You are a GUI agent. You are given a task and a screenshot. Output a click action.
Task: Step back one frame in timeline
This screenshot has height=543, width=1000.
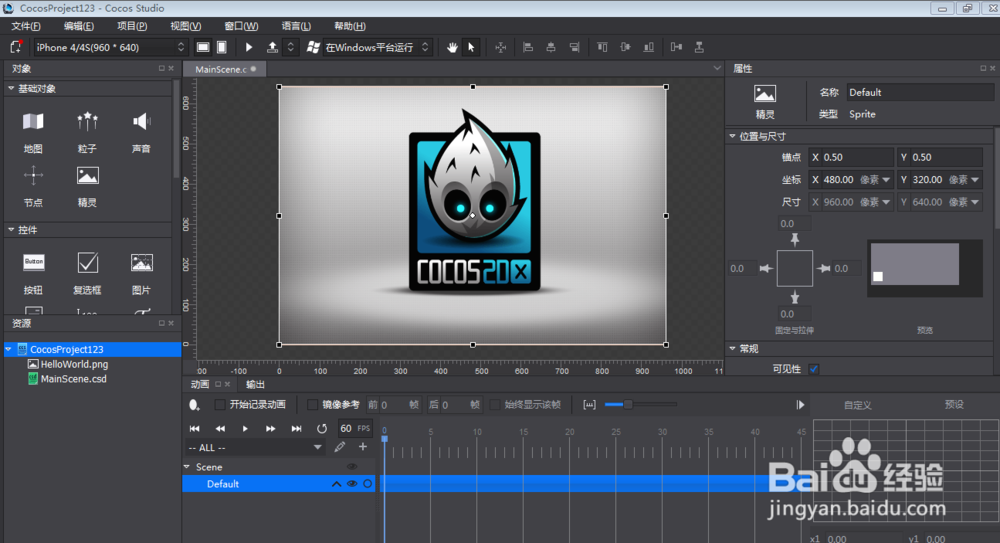(x=220, y=429)
